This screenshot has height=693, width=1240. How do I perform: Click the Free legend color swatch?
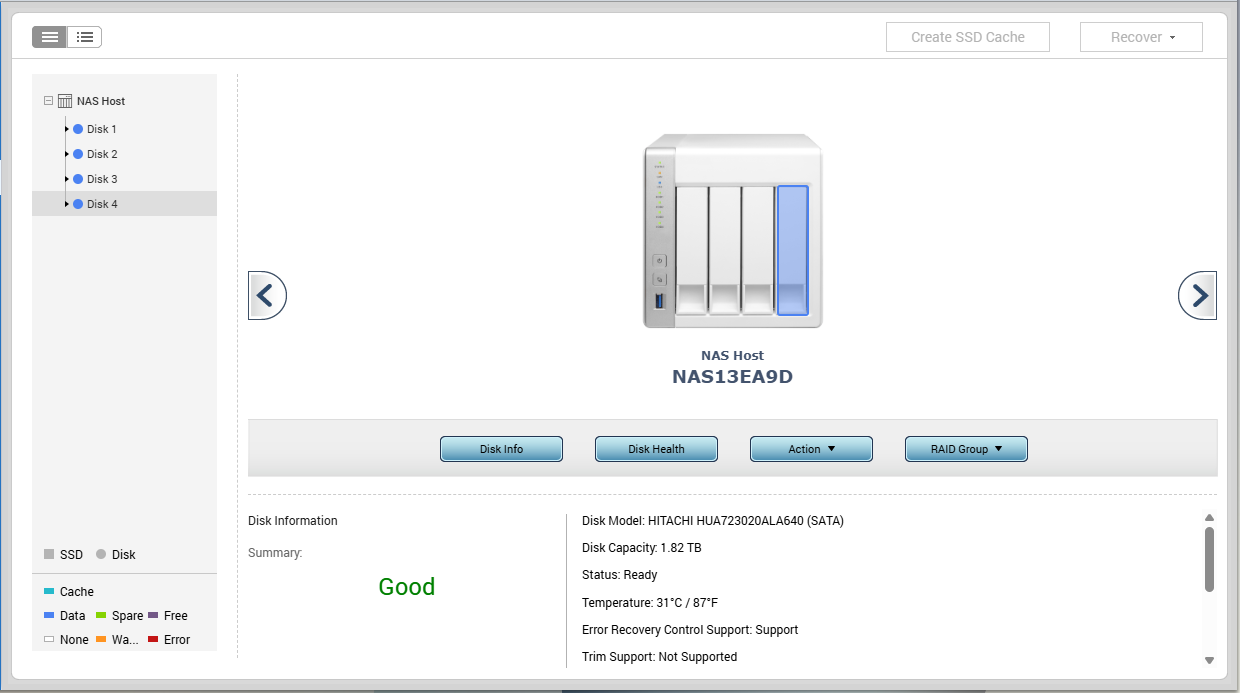click(x=153, y=615)
